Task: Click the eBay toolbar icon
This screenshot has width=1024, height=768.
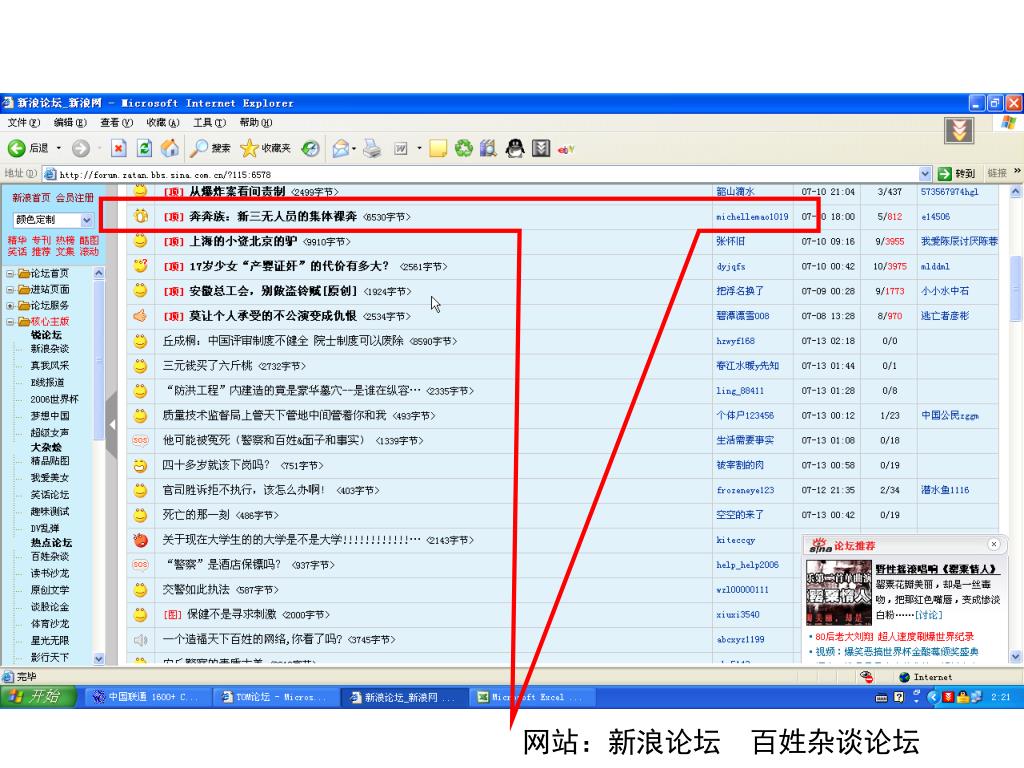Action: coord(566,150)
